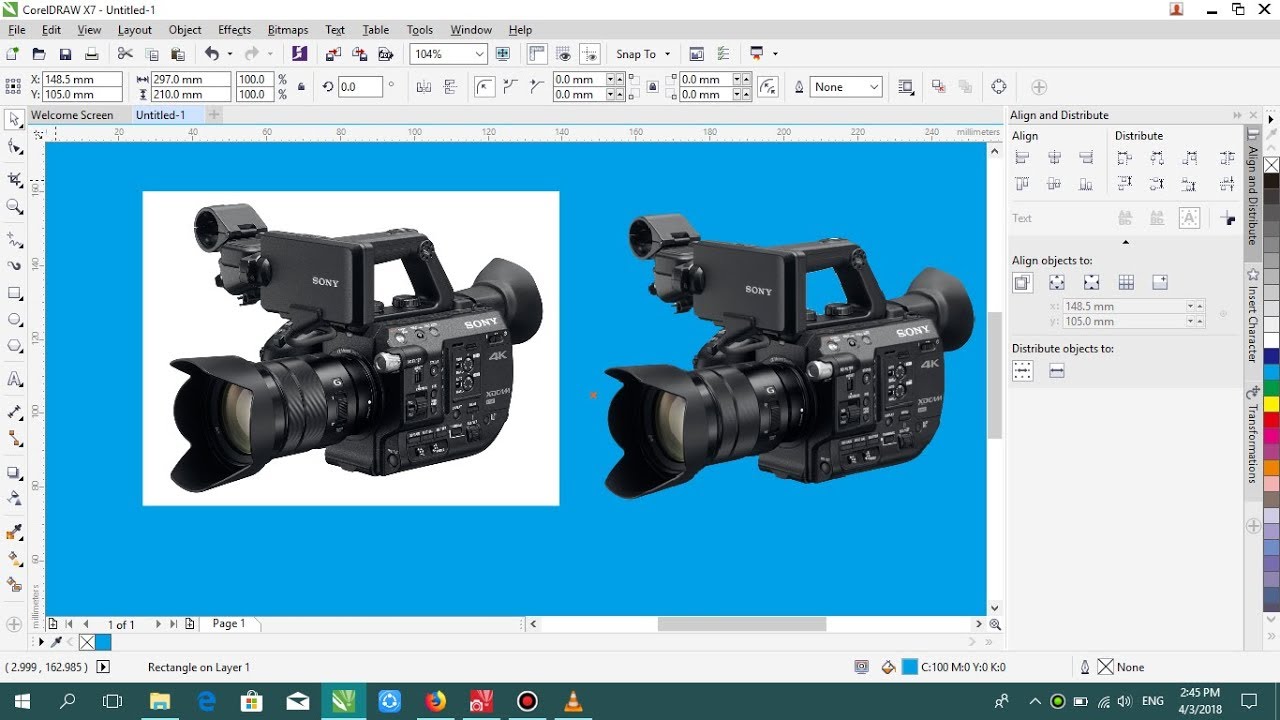Viewport: 1280px width, 720px height.
Task: Align left in Align and Distribute panel
Action: (1022, 158)
